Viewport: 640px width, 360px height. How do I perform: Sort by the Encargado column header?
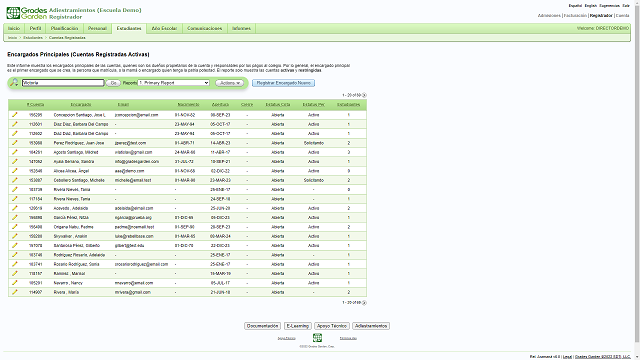pos(81,104)
